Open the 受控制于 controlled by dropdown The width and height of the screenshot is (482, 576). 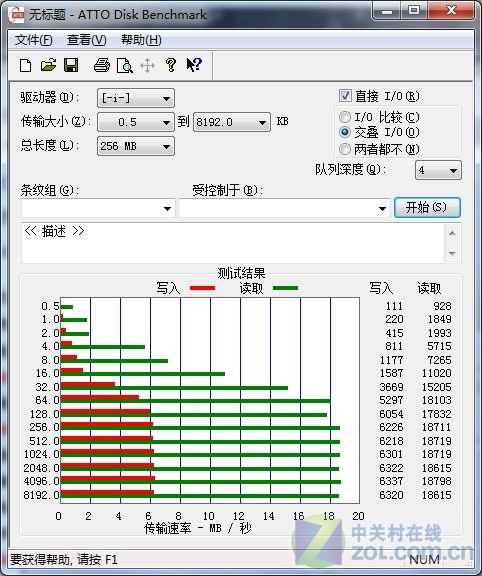click(284, 208)
